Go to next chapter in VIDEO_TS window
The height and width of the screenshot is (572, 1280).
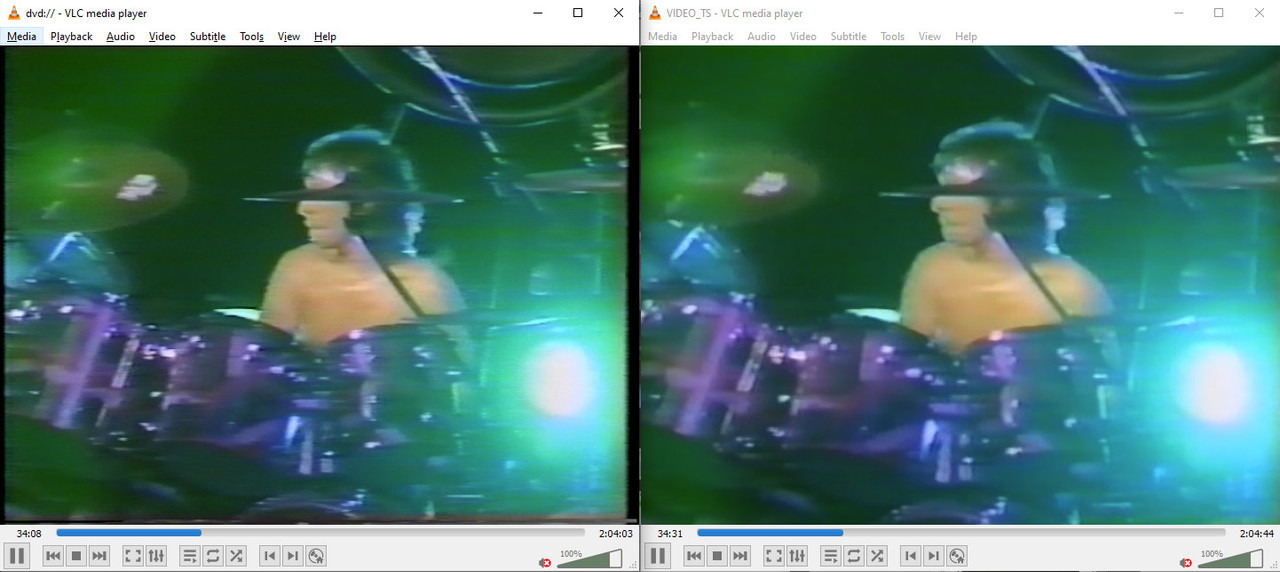click(933, 556)
